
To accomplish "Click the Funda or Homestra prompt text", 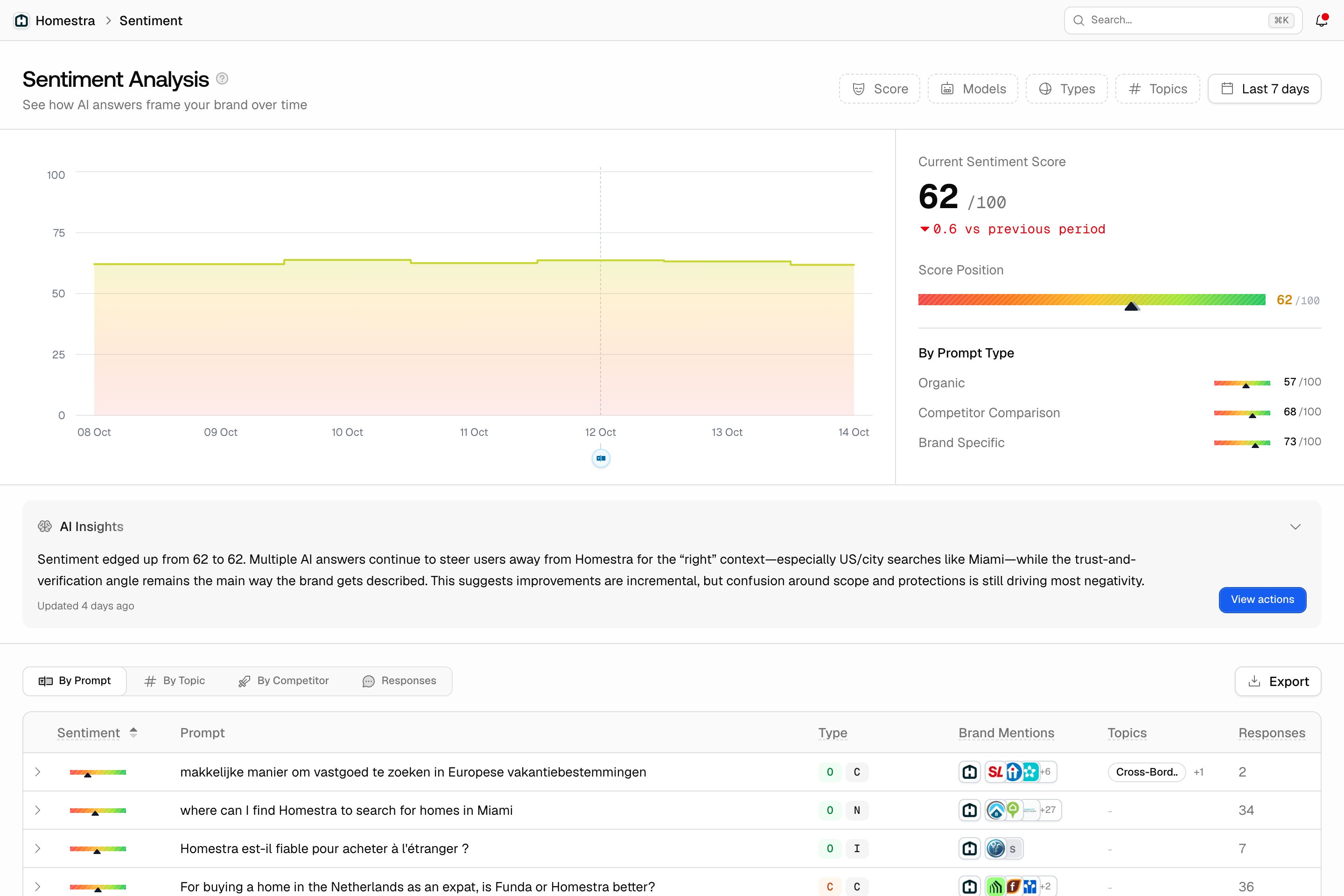I will pos(417,887).
